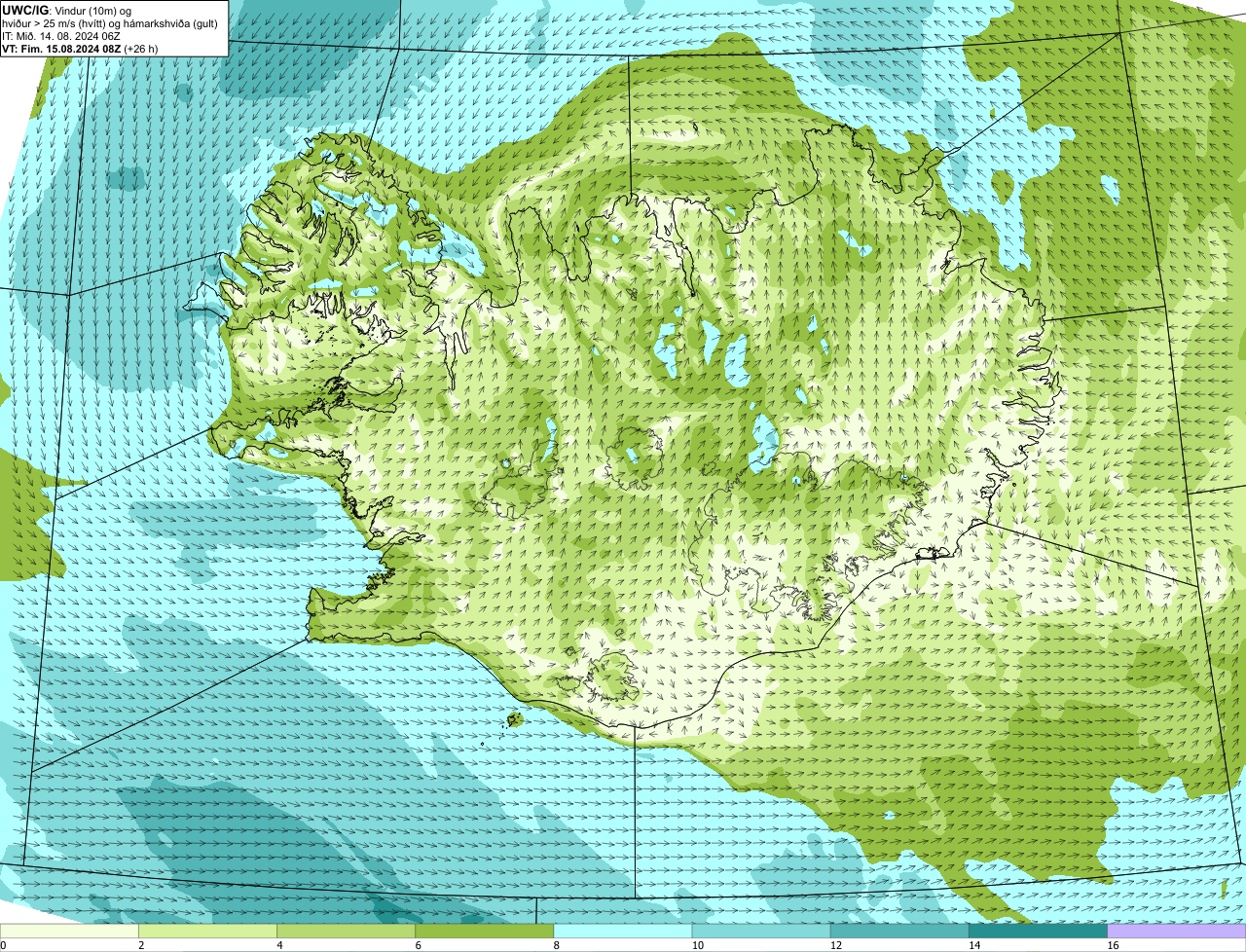Viewport: 1246px width, 952px height.
Task: Click the '14' label on the color scale
Action: click(973, 945)
